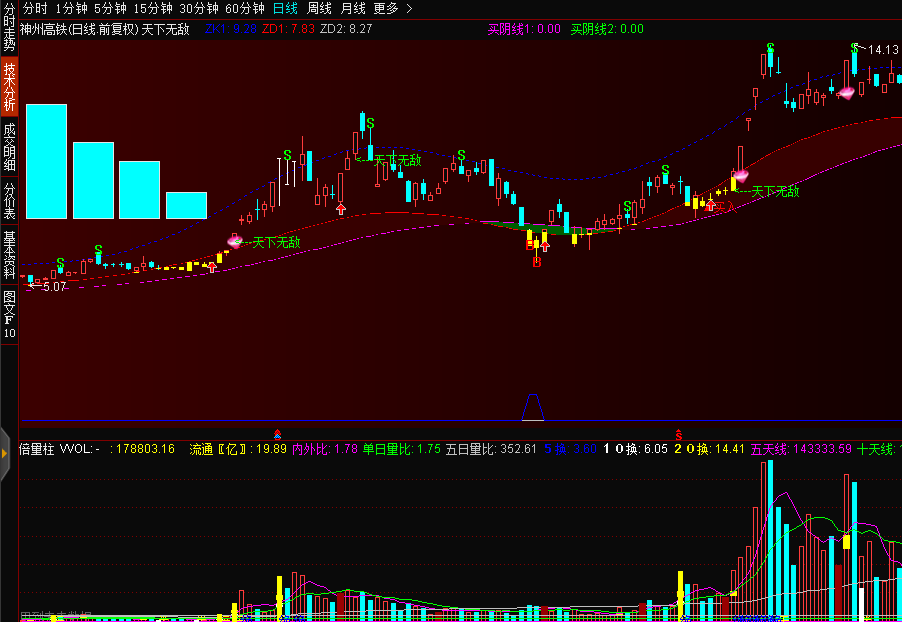Click the 五日量比: 352.61 value

491,449
